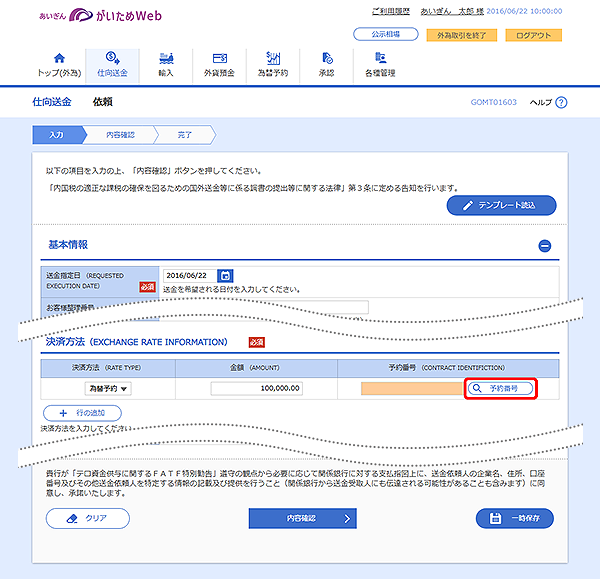Click the クリア eraser button

point(87,519)
